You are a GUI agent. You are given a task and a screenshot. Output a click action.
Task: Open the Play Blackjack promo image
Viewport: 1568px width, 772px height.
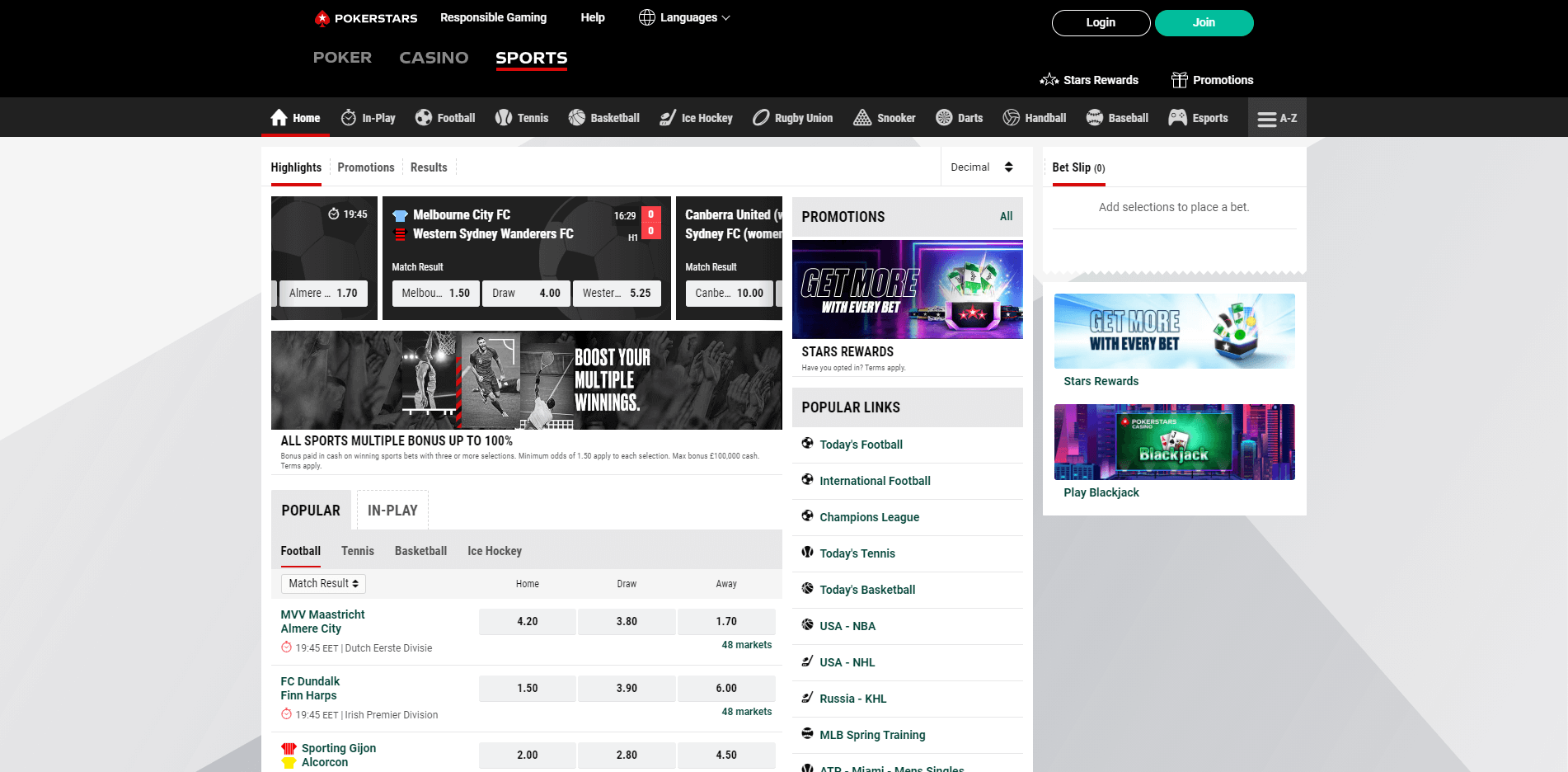click(1174, 441)
